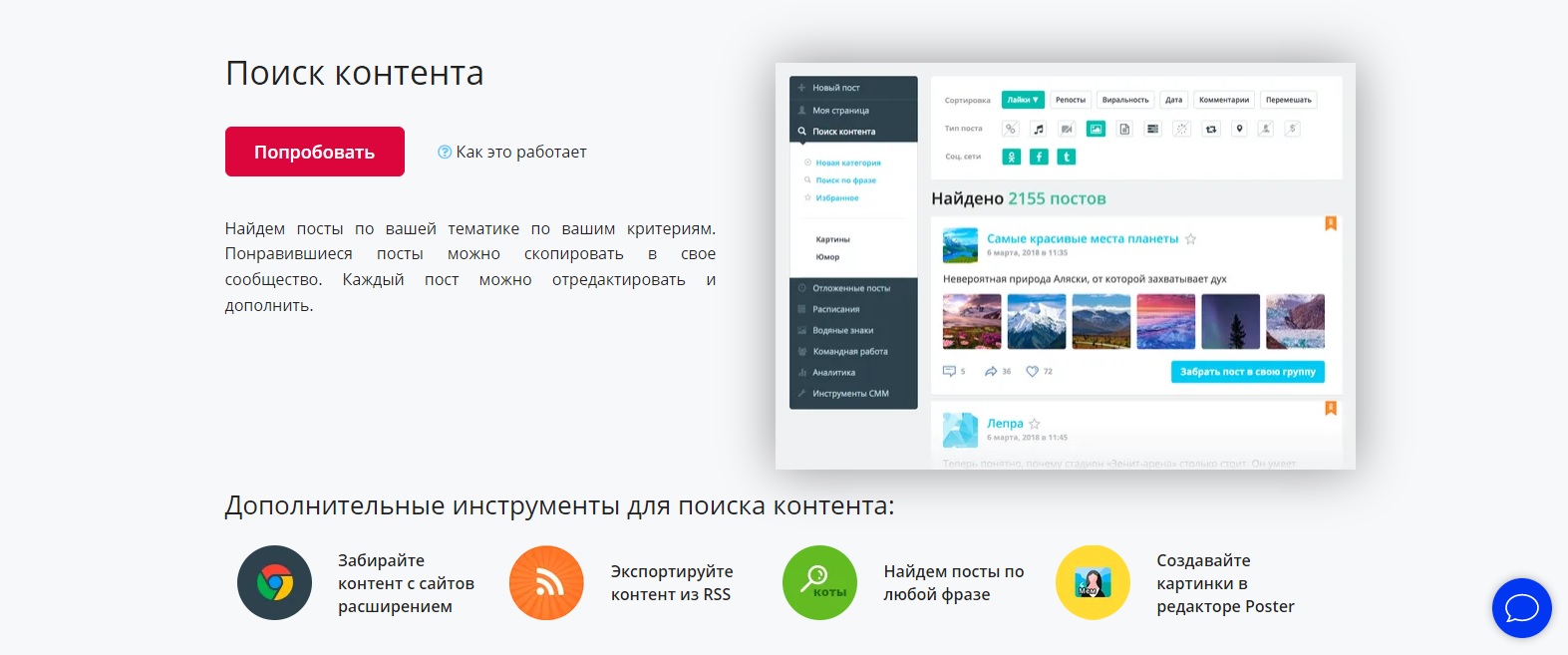
Task: Select the music note post type icon
Action: pos(1039,129)
